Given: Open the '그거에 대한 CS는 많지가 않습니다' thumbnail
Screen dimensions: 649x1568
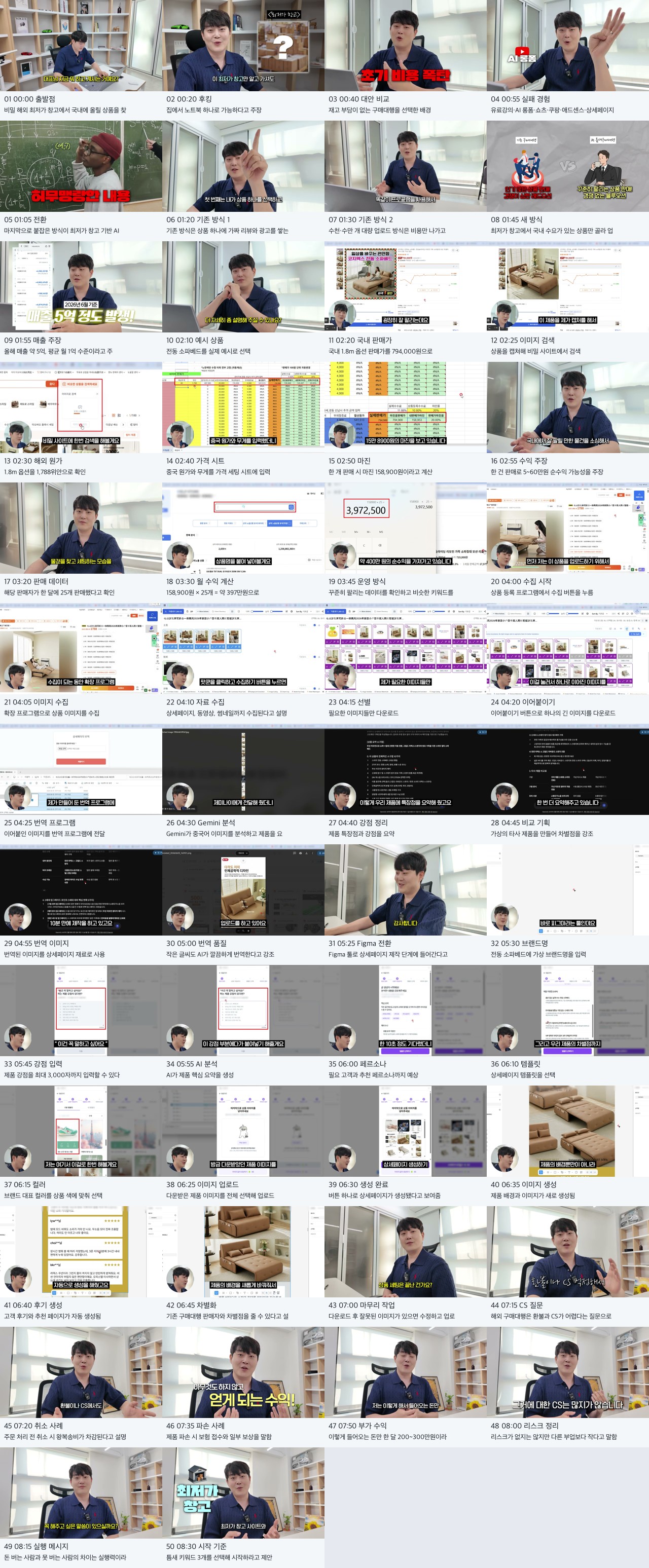Looking at the screenshot, I should [x=567, y=1372].
